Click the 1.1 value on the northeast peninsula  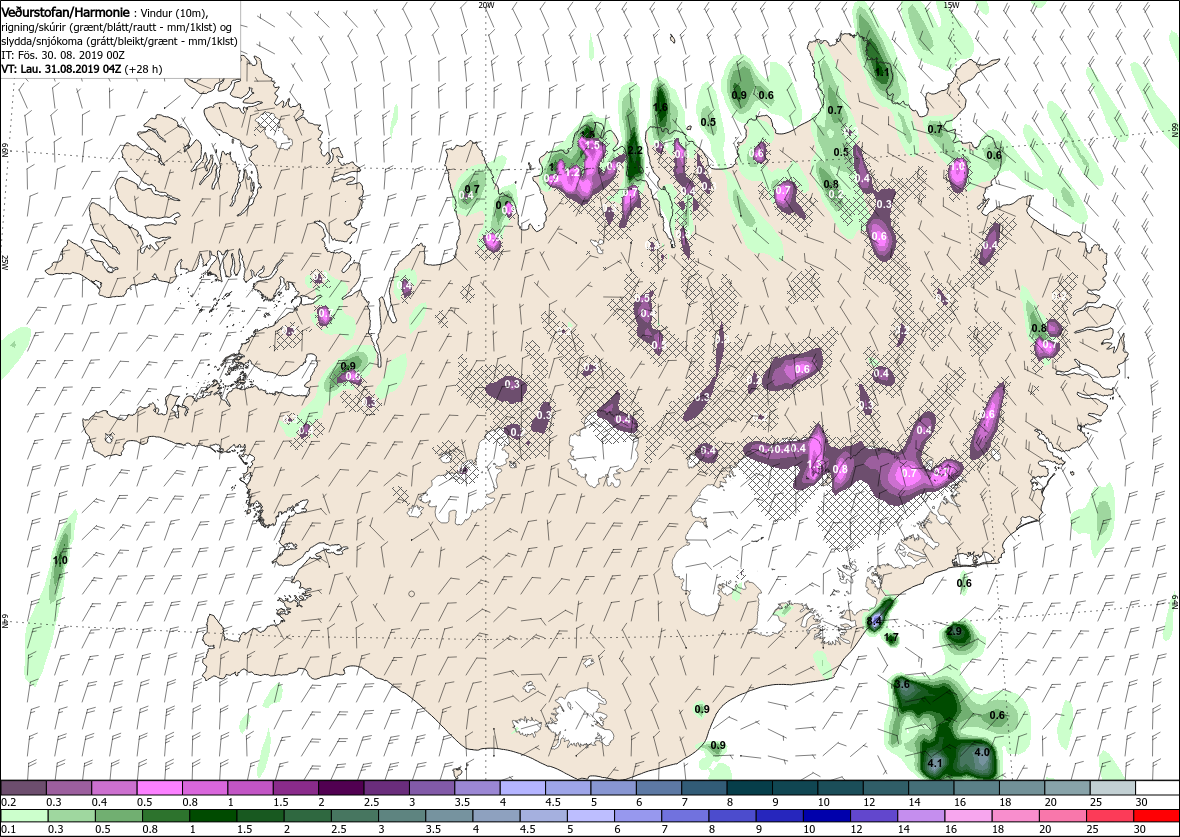[883, 72]
